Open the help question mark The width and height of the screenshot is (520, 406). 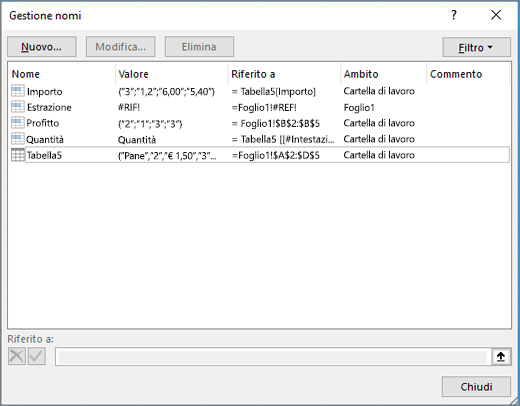(454, 15)
